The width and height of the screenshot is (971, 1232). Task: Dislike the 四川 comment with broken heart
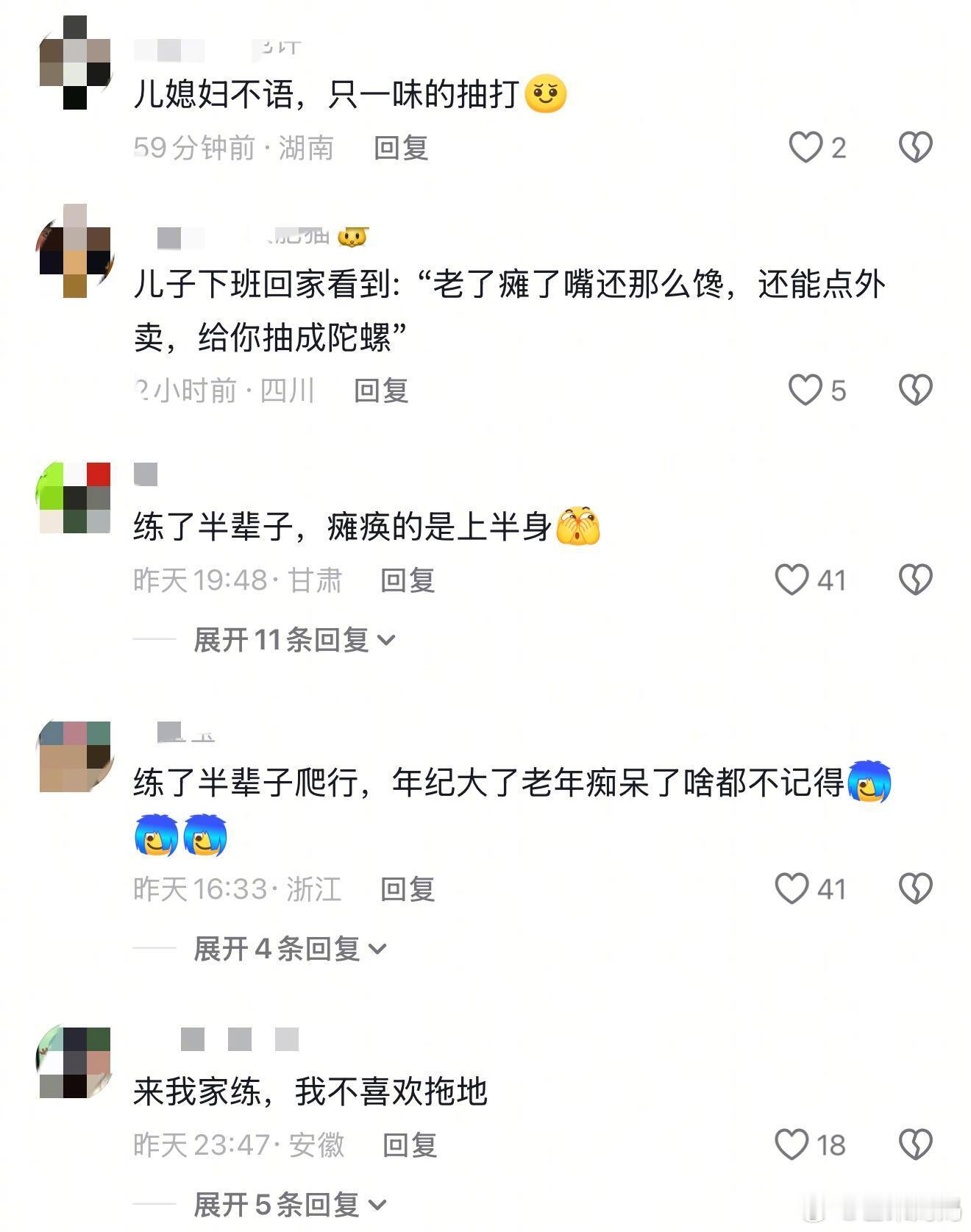point(915,390)
